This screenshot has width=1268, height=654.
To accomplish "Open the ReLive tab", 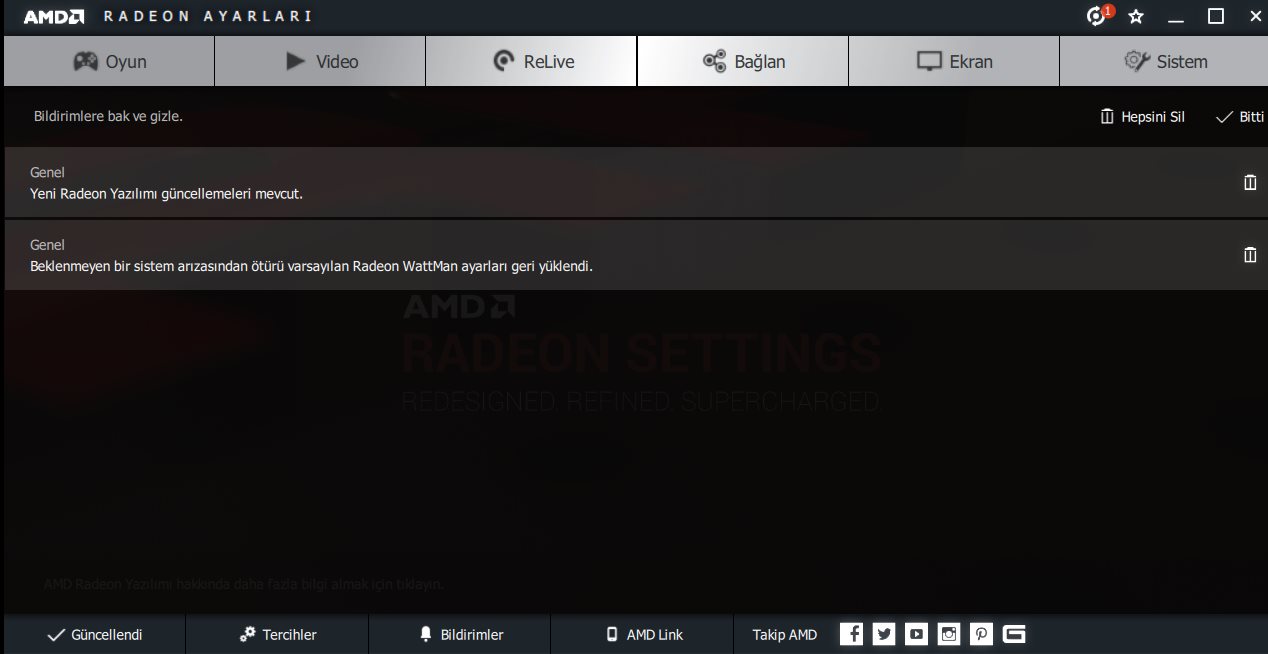I will pyautogui.click(x=531, y=61).
